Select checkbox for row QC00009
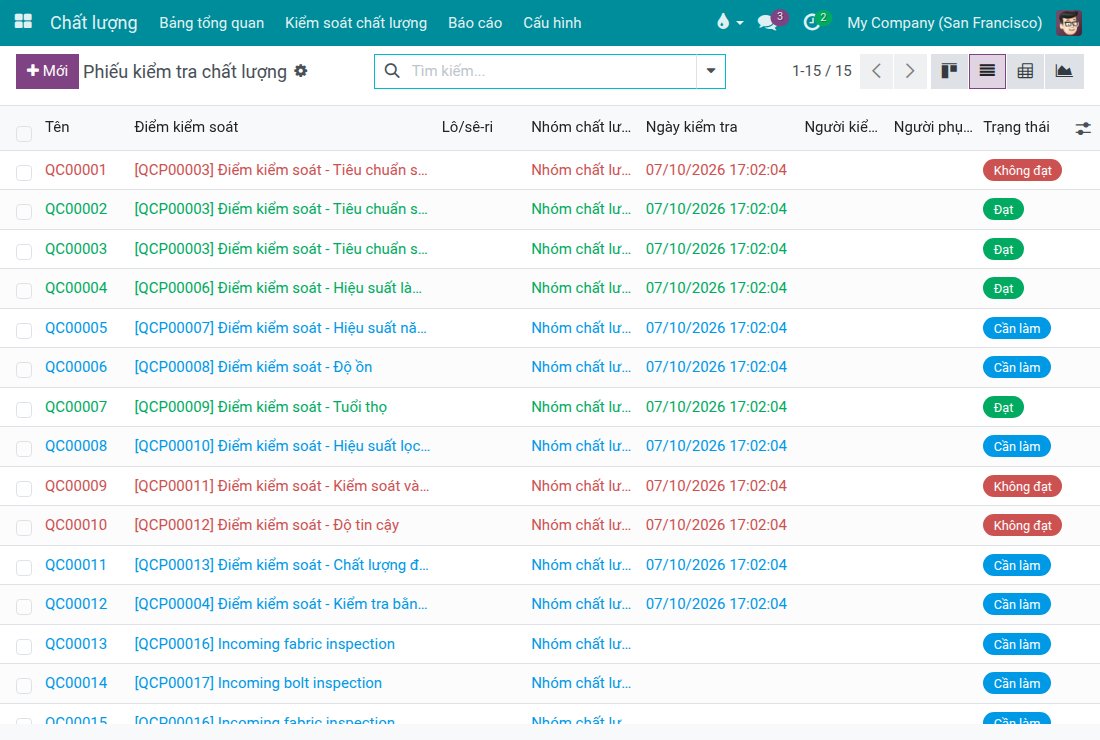 [x=24, y=488]
